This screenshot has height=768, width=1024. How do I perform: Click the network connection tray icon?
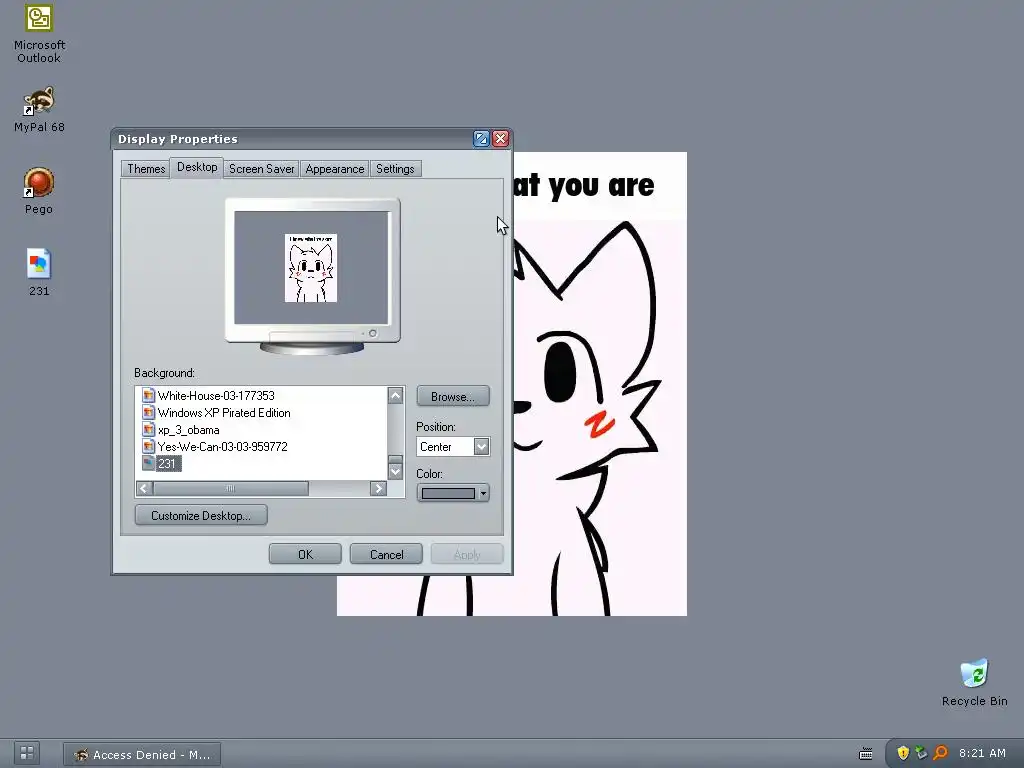click(x=921, y=753)
